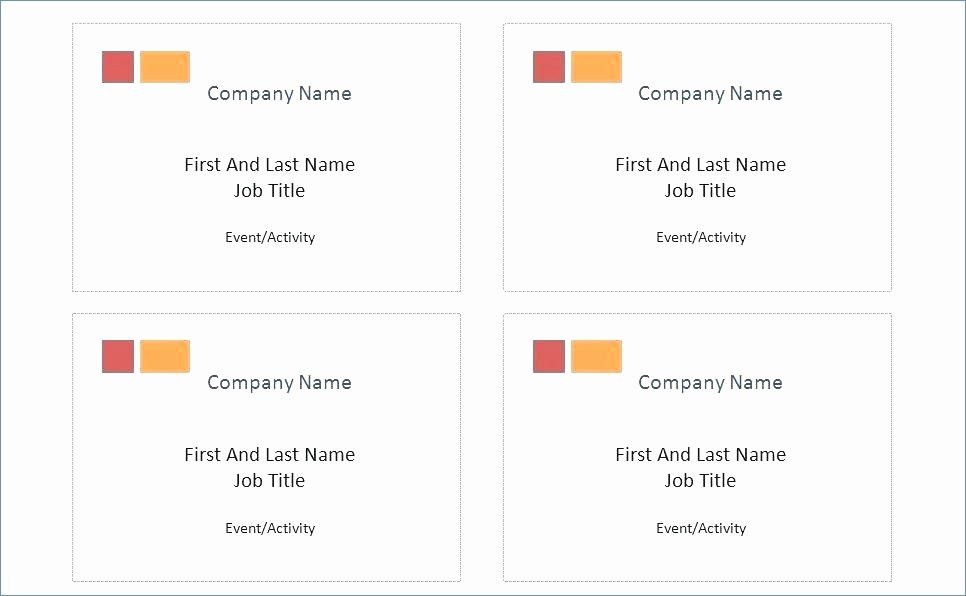The height and width of the screenshot is (596, 966).
Task: Select the orange logo rectangle in bottom-right badge
Action: [596, 356]
